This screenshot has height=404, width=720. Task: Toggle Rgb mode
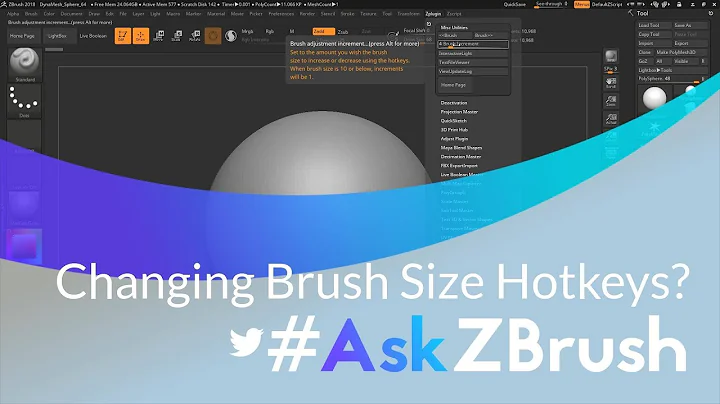[x=270, y=31]
